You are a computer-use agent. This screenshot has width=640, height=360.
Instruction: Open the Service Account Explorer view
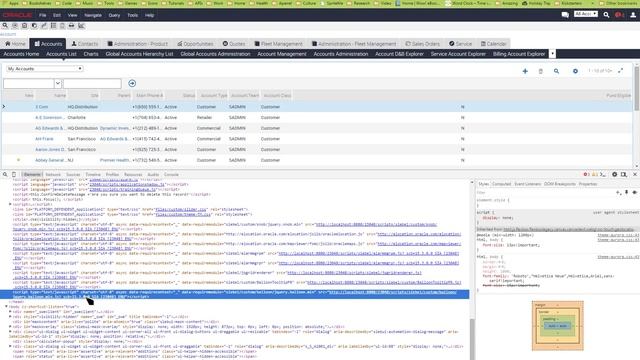tap(458, 54)
